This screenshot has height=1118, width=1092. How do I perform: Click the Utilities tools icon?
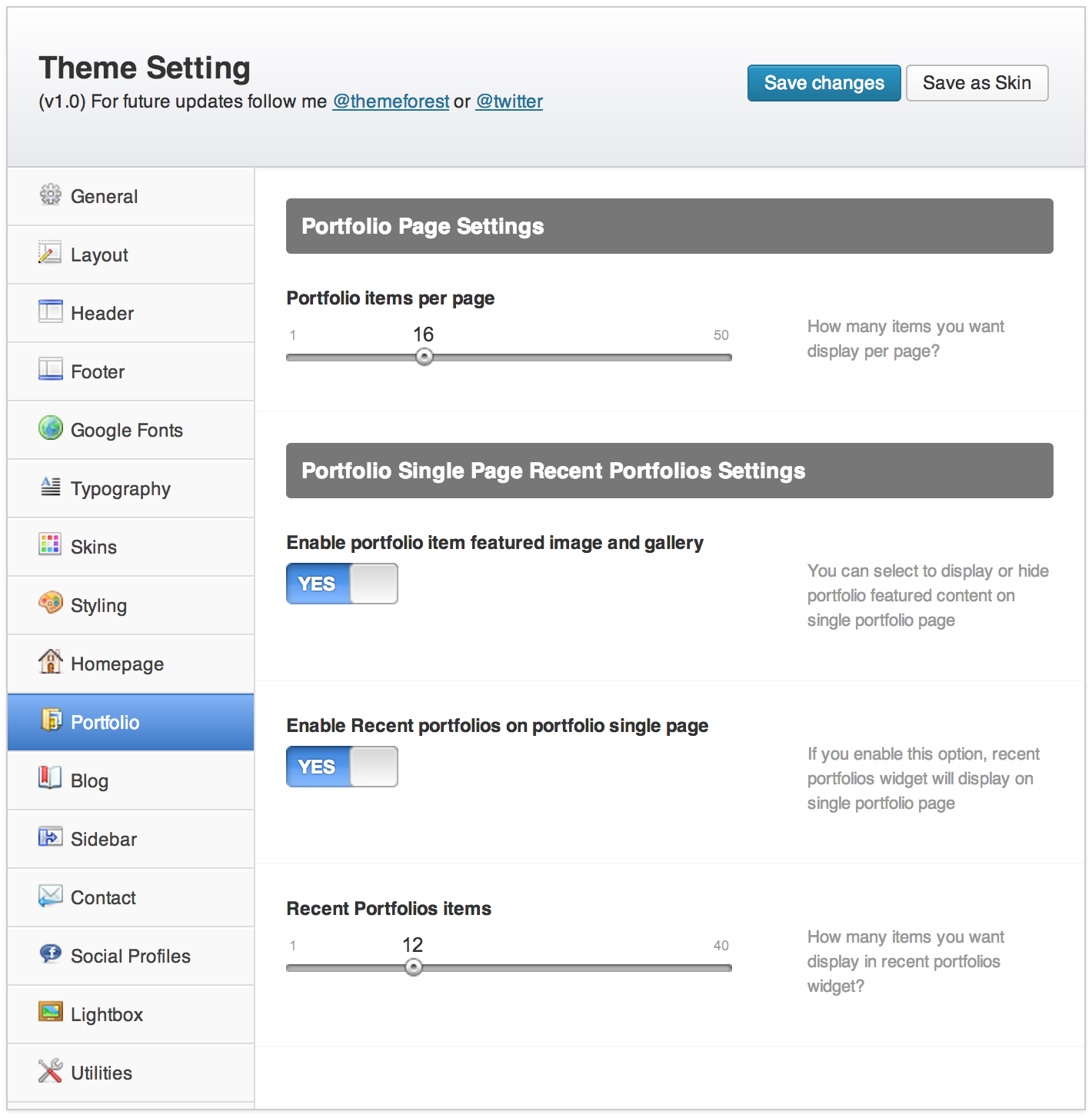coord(50,1070)
